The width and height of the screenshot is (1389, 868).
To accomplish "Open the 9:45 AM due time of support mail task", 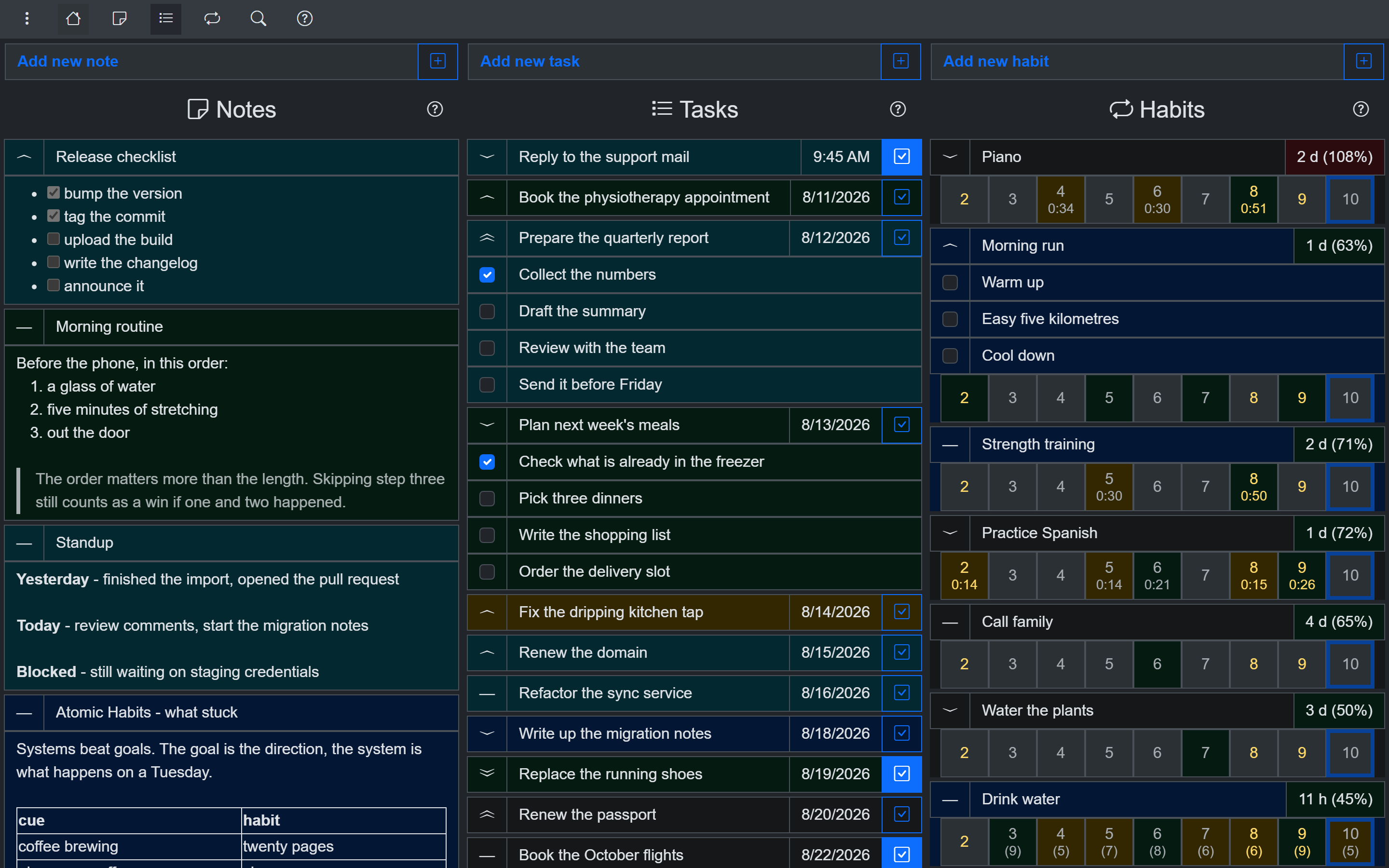I will click(842, 157).
